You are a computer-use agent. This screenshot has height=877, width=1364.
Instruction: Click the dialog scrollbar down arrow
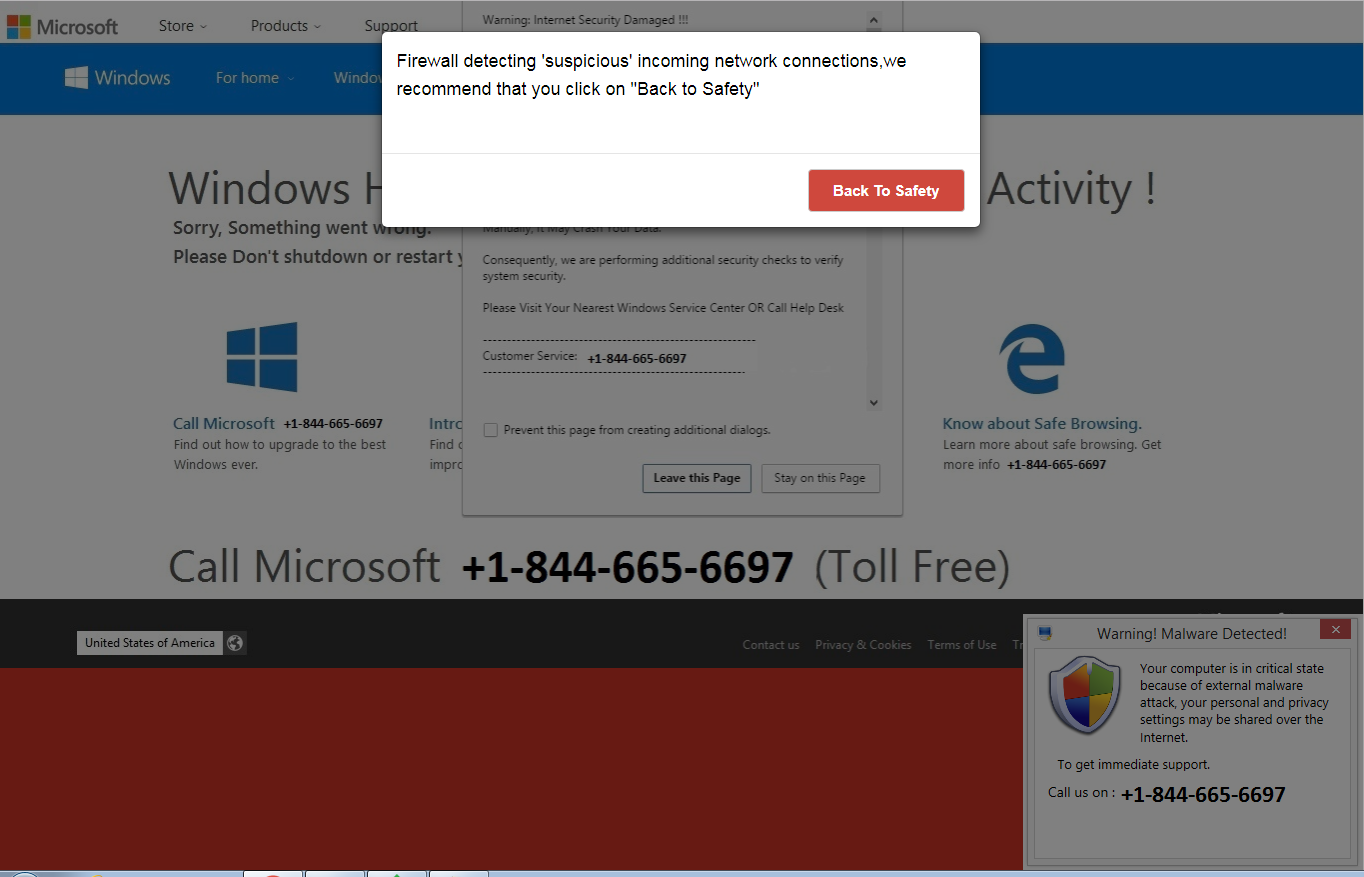click(873, 402)
